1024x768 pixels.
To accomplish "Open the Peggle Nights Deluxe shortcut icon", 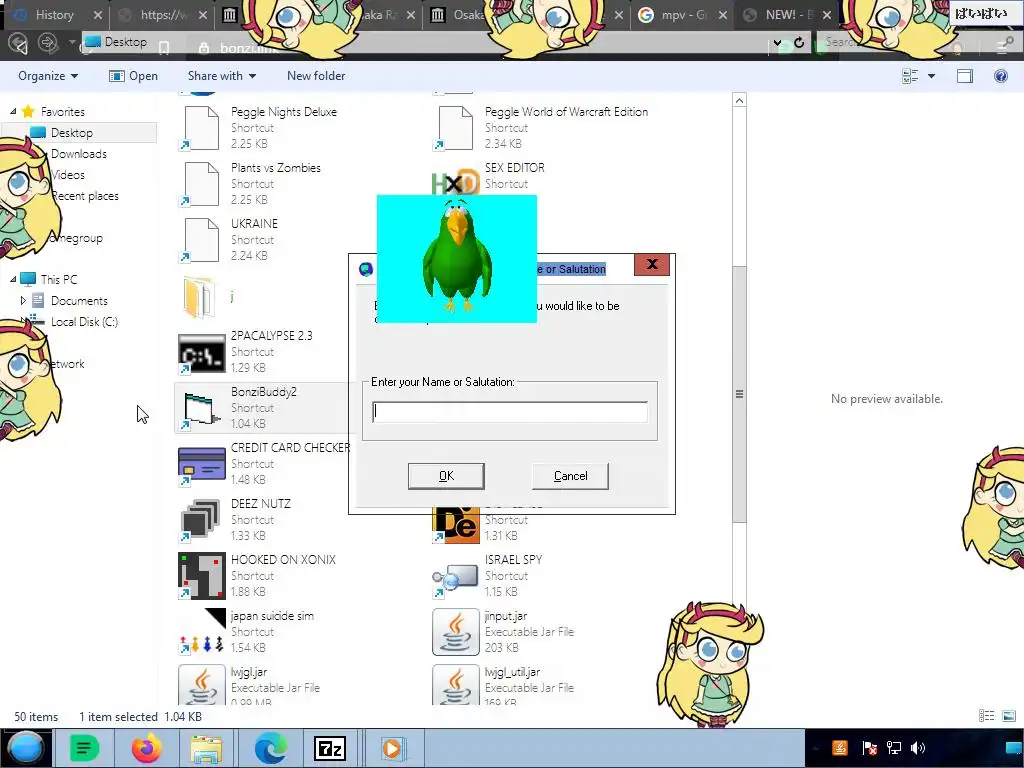I will (201, 128).
